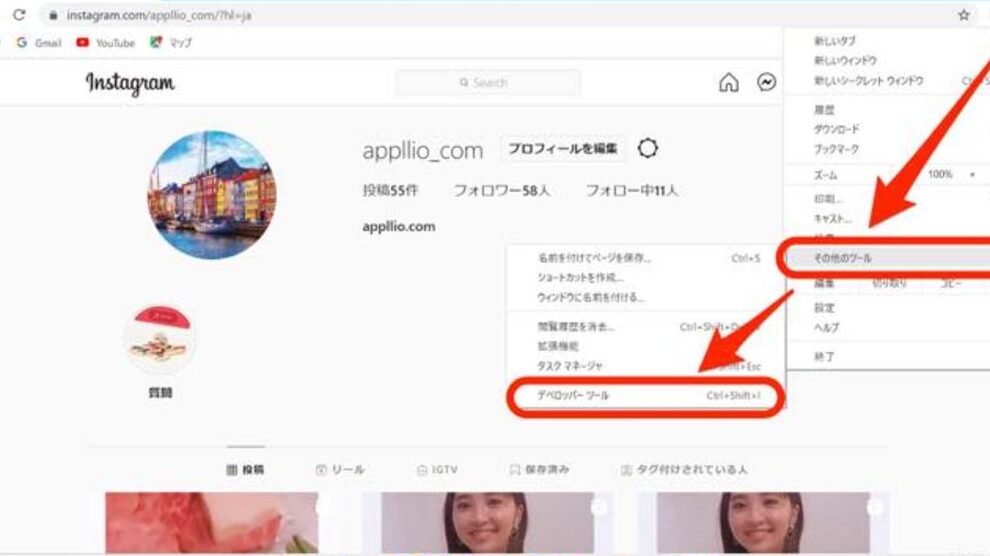Click the bookmark star icon in address bar
Viewport: 990px width, 556px height.
[x=964, y=16]
